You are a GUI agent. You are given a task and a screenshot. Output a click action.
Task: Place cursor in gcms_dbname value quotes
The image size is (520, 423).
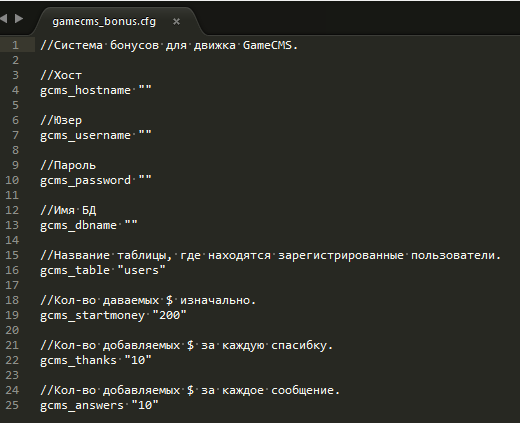point(131,225)
